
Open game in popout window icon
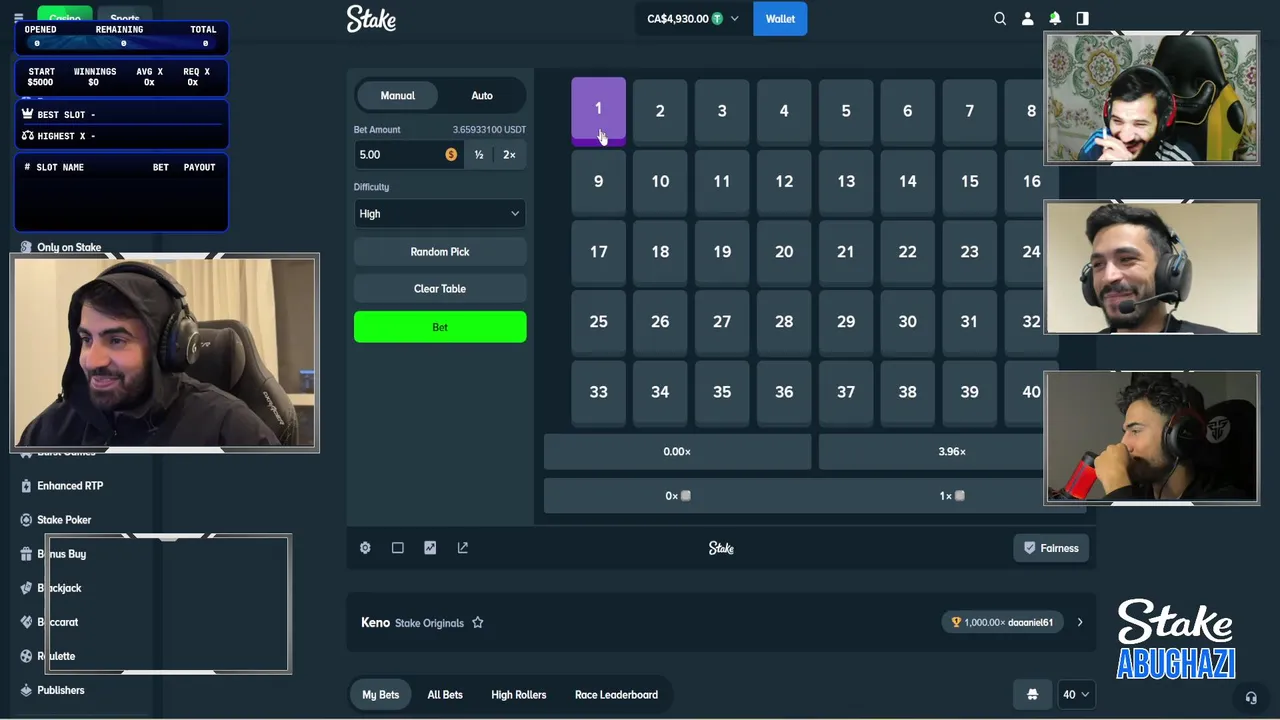click(463, 548)
